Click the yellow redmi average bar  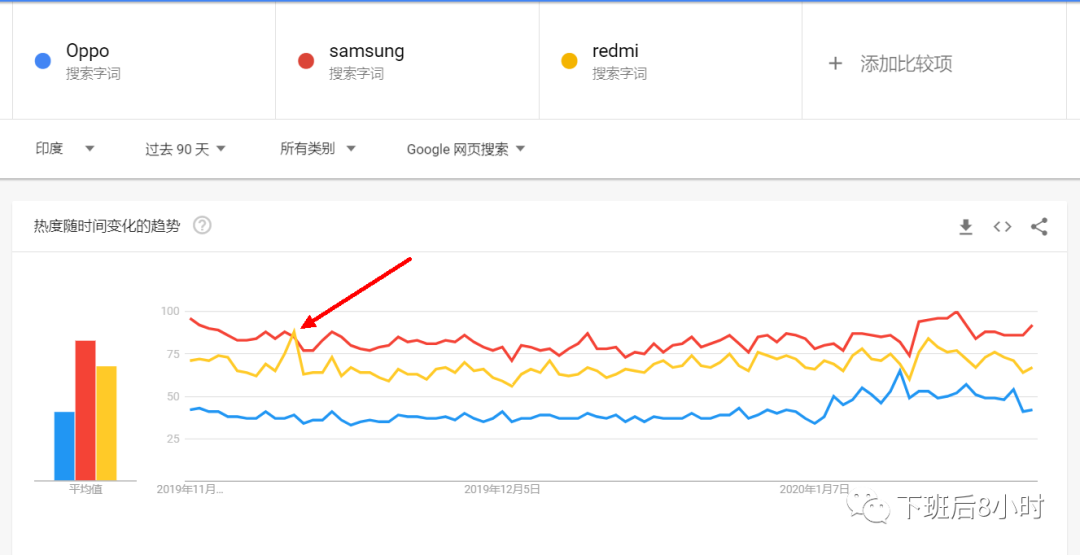[106, 423]
